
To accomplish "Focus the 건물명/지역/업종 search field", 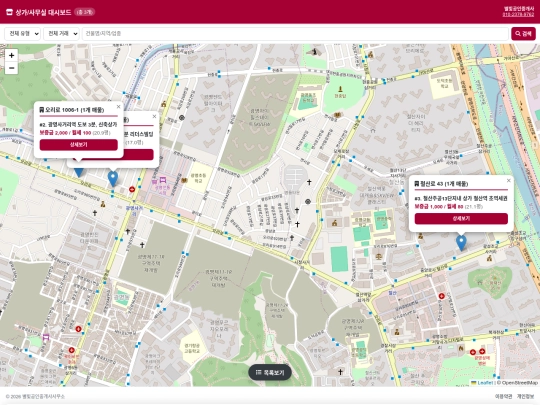I will (295, 34).
